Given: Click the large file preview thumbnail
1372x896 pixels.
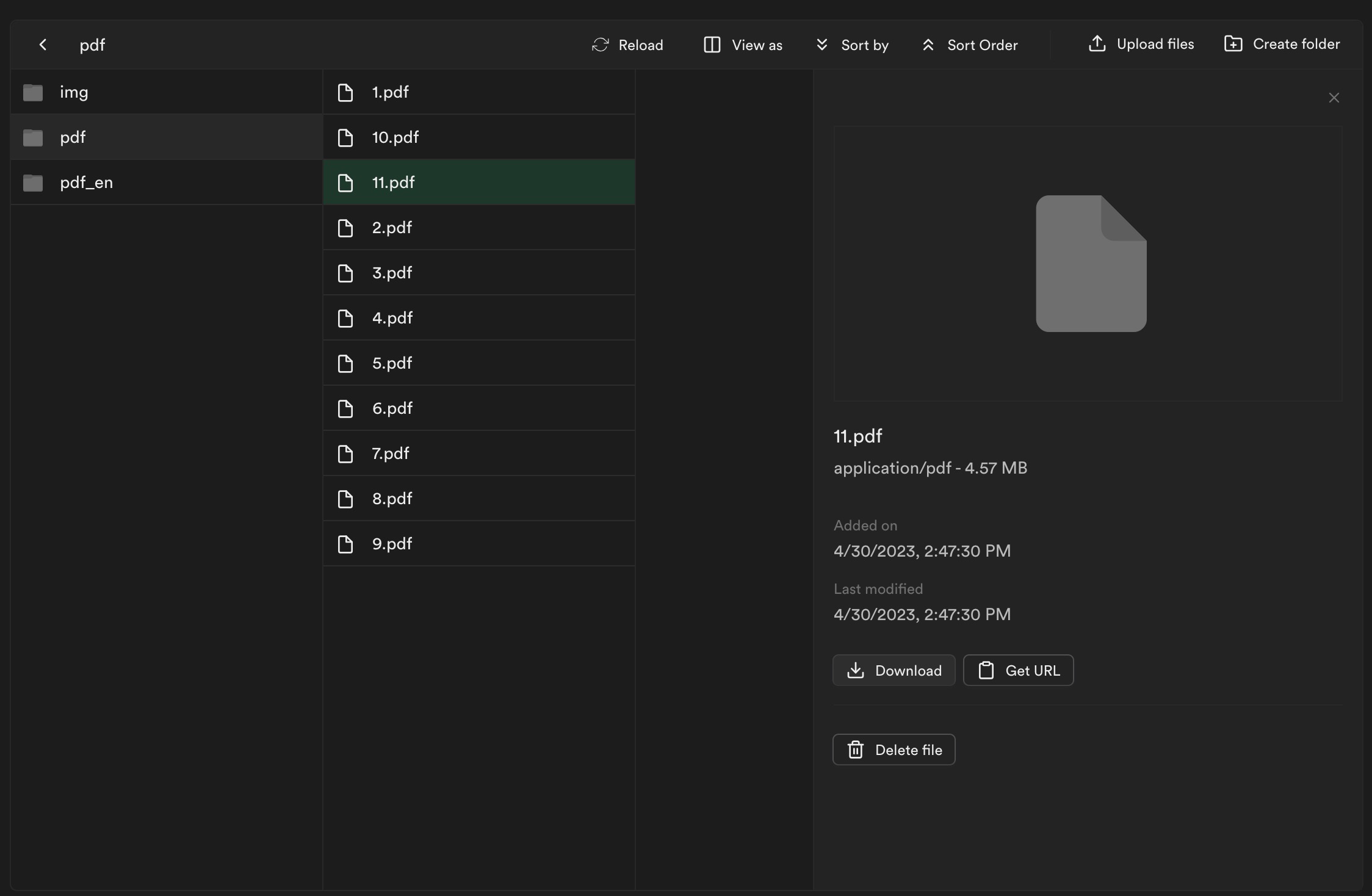Looking at the screenshot, I should point(1091,264).
